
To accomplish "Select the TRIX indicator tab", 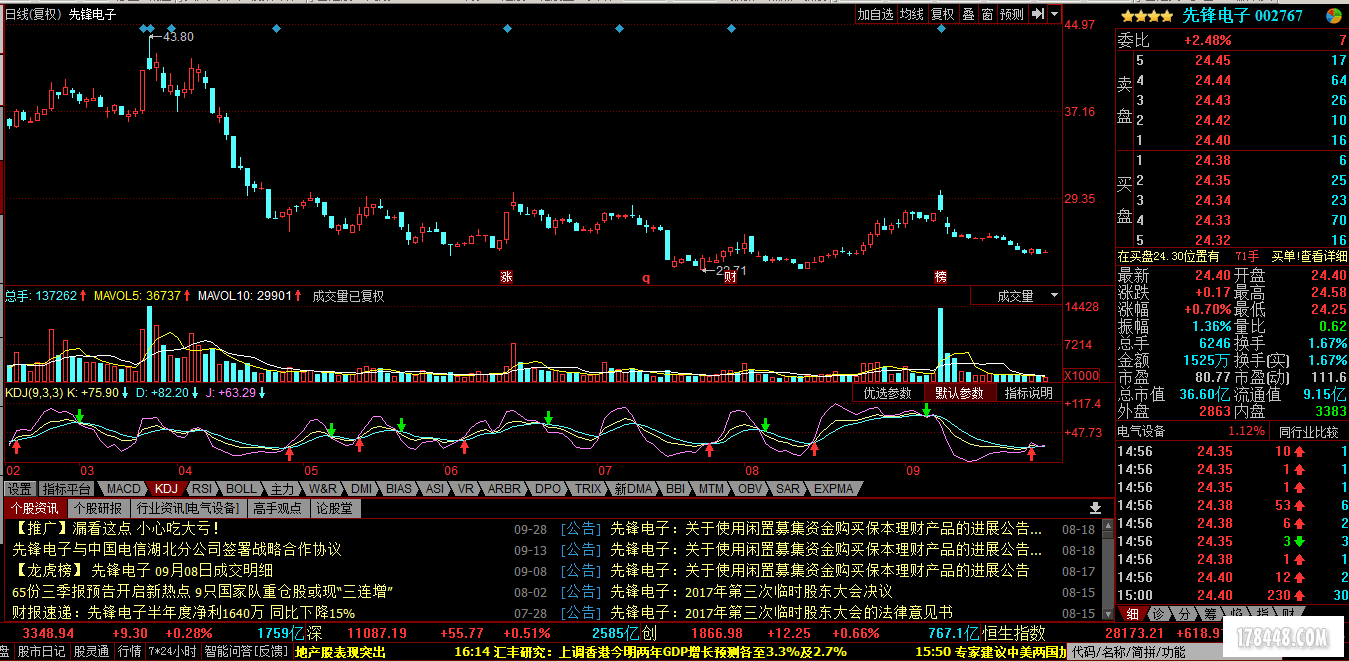I will coord(588,489).
